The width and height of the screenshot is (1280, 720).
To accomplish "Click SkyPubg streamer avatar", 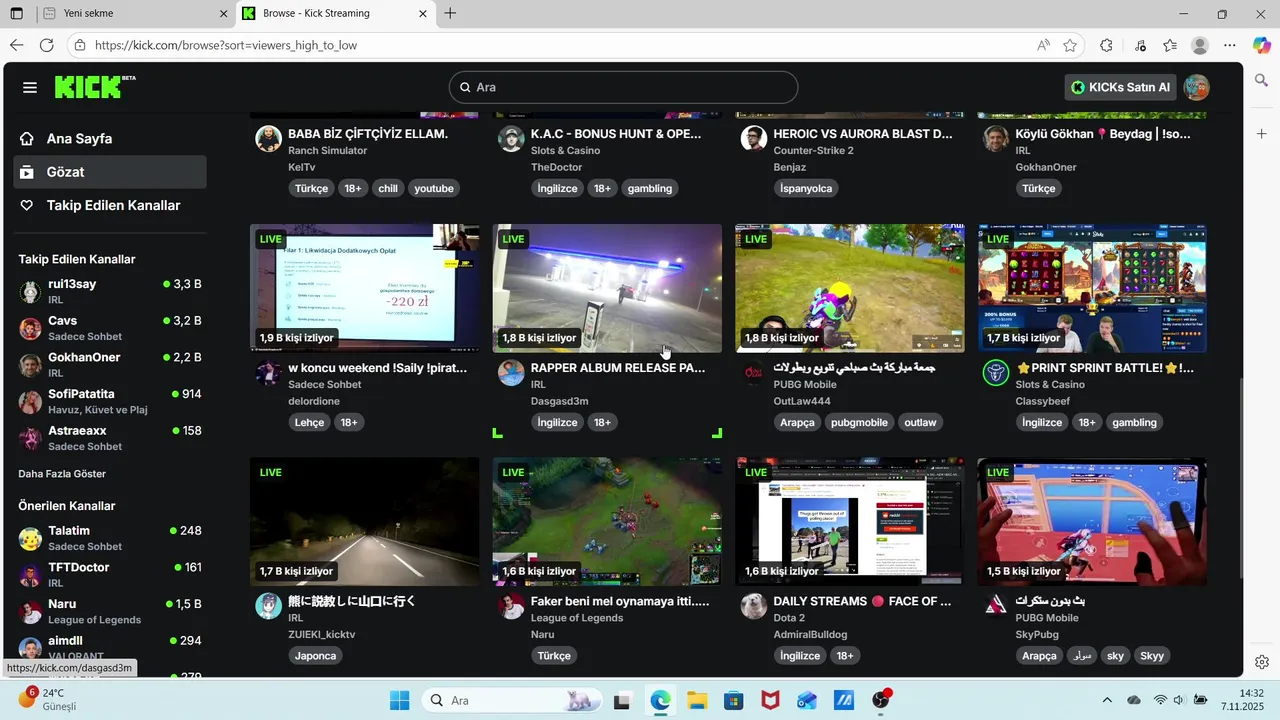I will (996, 606).
